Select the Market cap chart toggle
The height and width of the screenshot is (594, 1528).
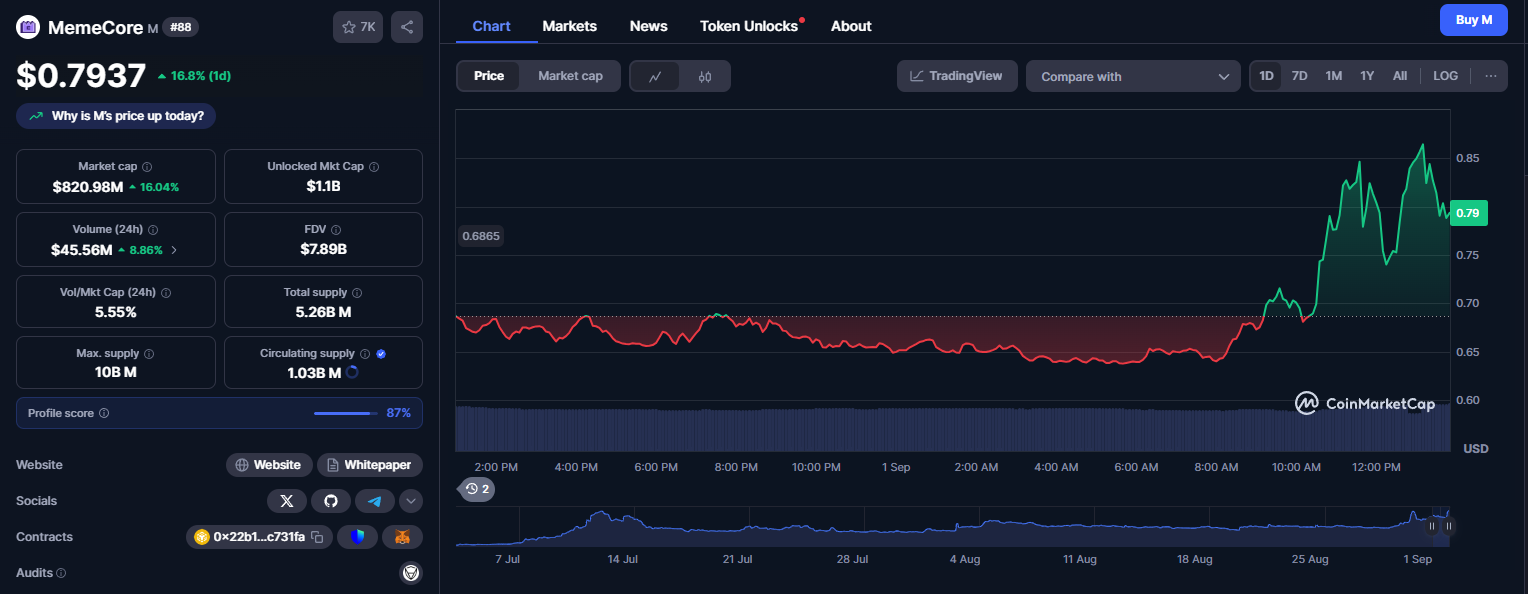[570, 76]
